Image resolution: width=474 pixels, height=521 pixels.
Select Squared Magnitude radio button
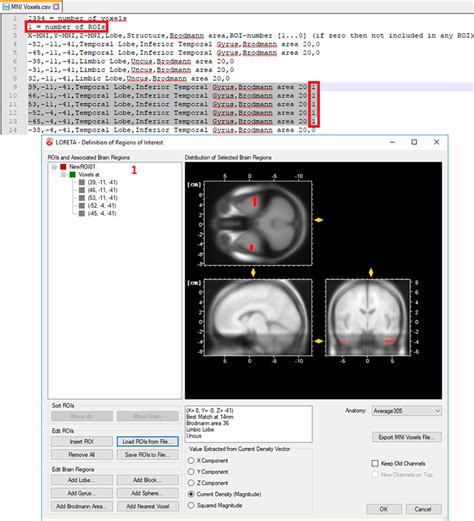191,505
